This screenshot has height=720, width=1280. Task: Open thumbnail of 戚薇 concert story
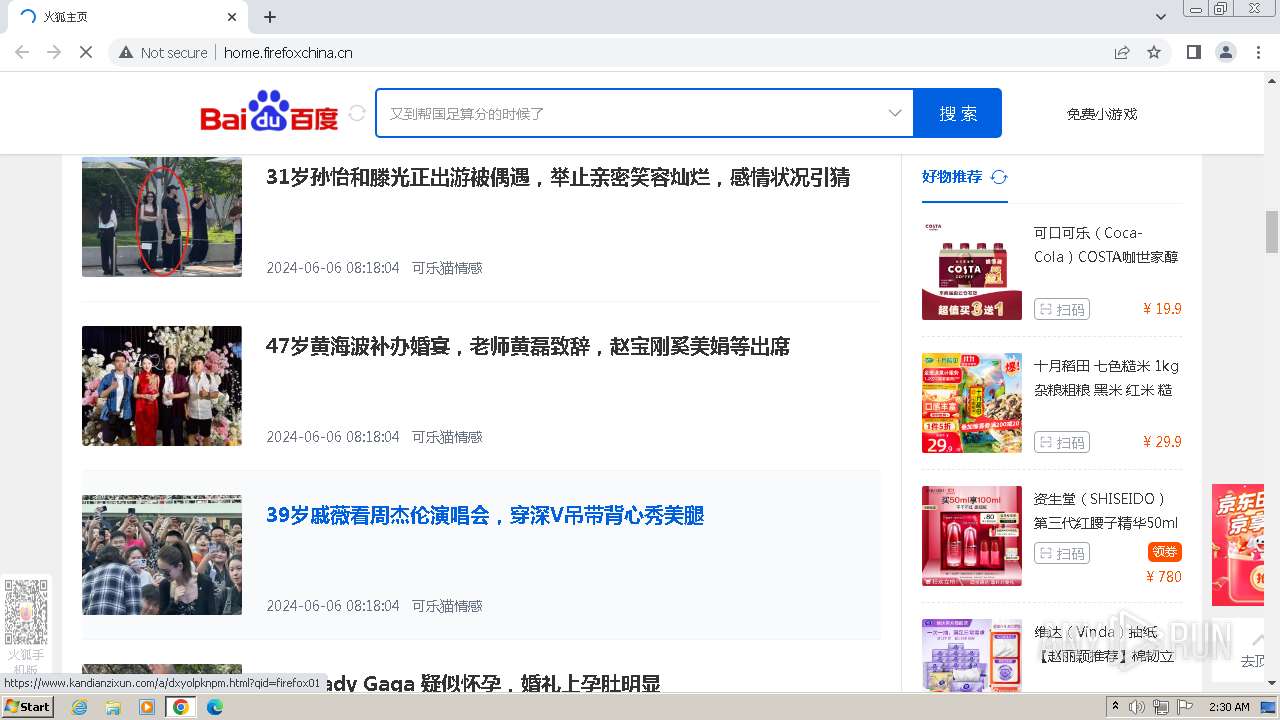point(162,555)
